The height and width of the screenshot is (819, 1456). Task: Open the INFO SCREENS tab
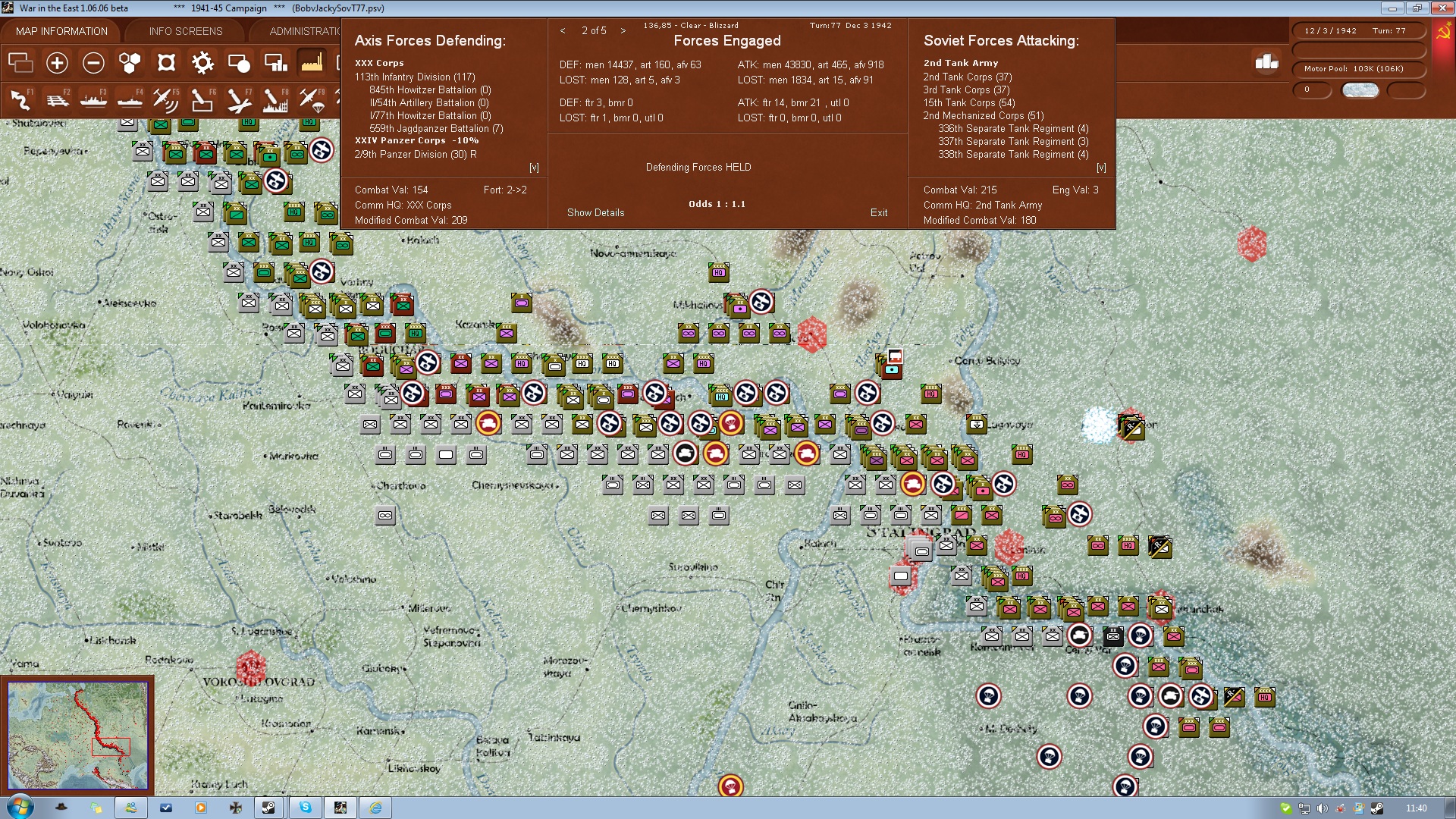(x=186, y=31)
